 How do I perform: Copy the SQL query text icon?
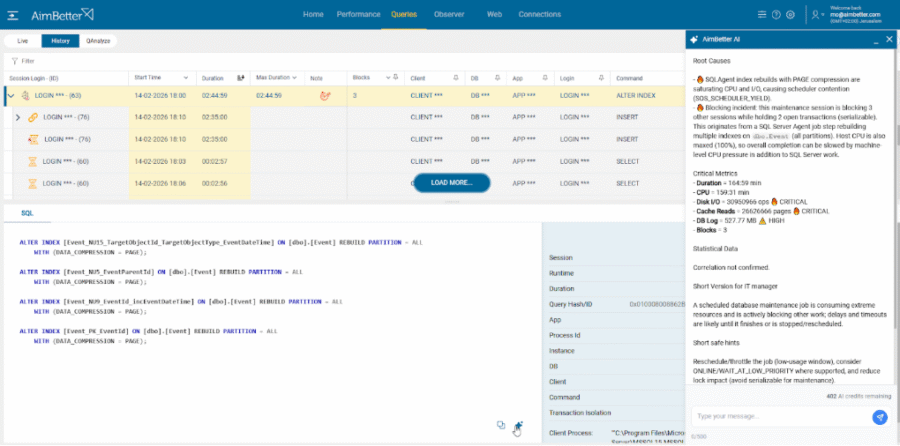click(x=502, y=425)
